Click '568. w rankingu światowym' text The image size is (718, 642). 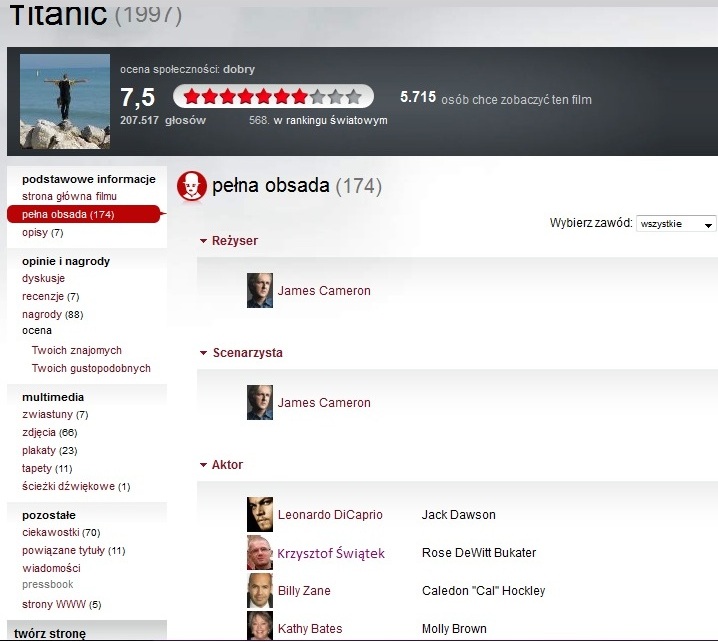[x=318, y=120]
